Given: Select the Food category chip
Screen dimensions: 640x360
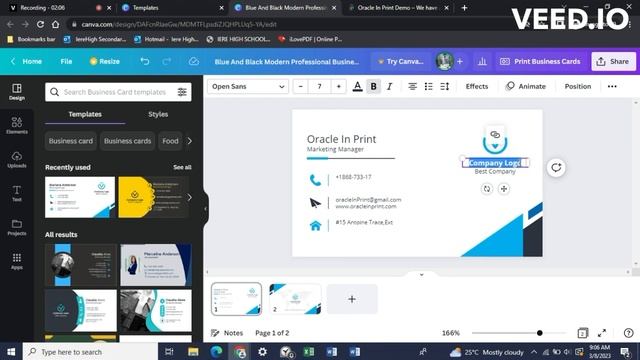Looking at the screenshot, I should point(170,141).
